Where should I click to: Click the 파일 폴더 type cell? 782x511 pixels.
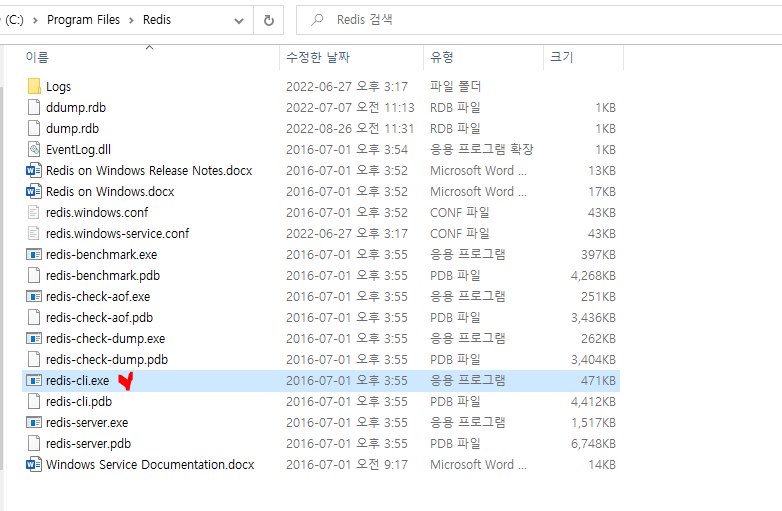pos(455,86)
